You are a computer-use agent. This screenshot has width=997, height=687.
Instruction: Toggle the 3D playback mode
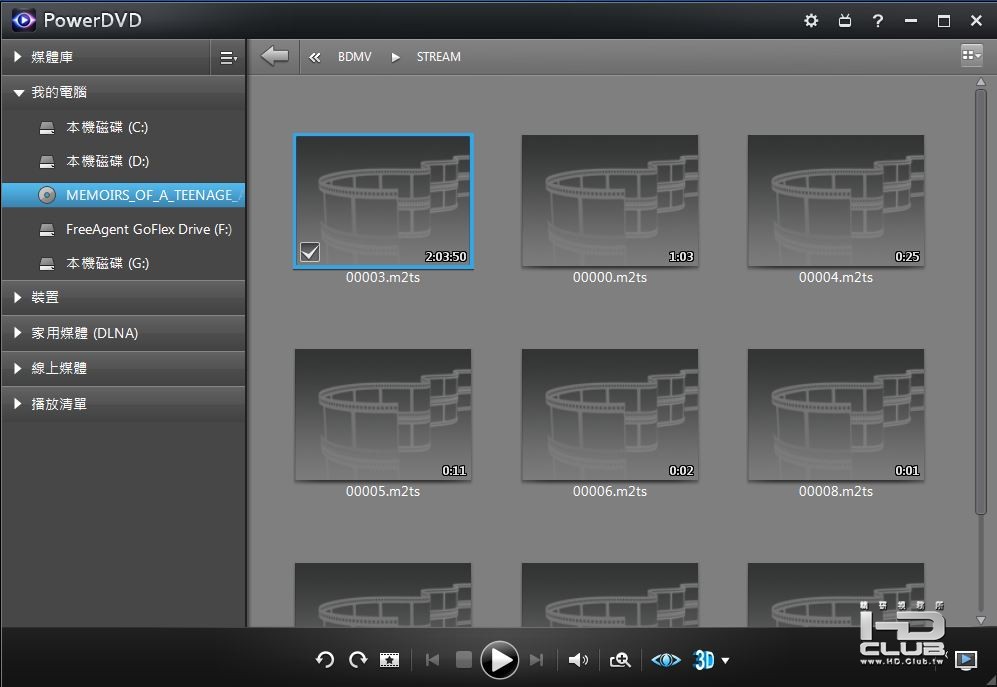[x=704, y=660]
